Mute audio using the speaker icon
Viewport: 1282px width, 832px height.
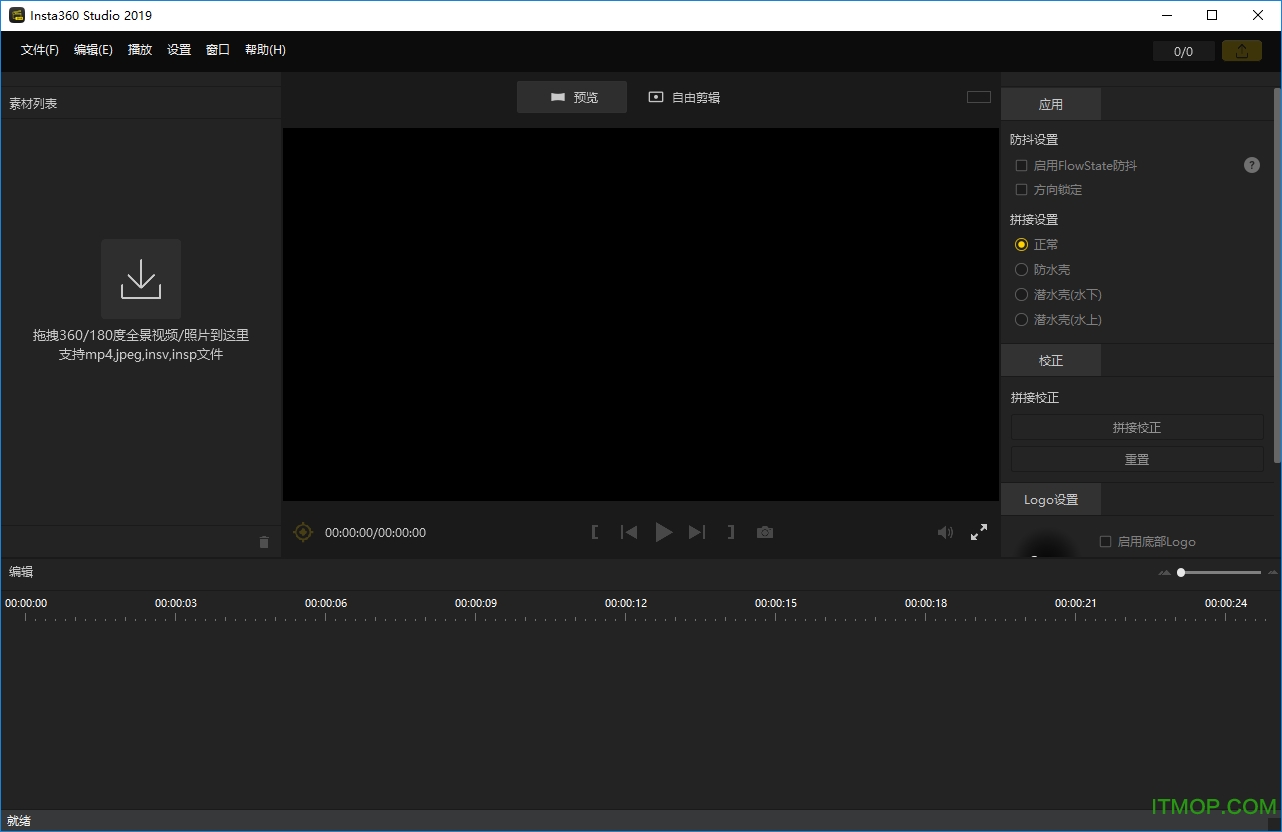coord(944,532)
